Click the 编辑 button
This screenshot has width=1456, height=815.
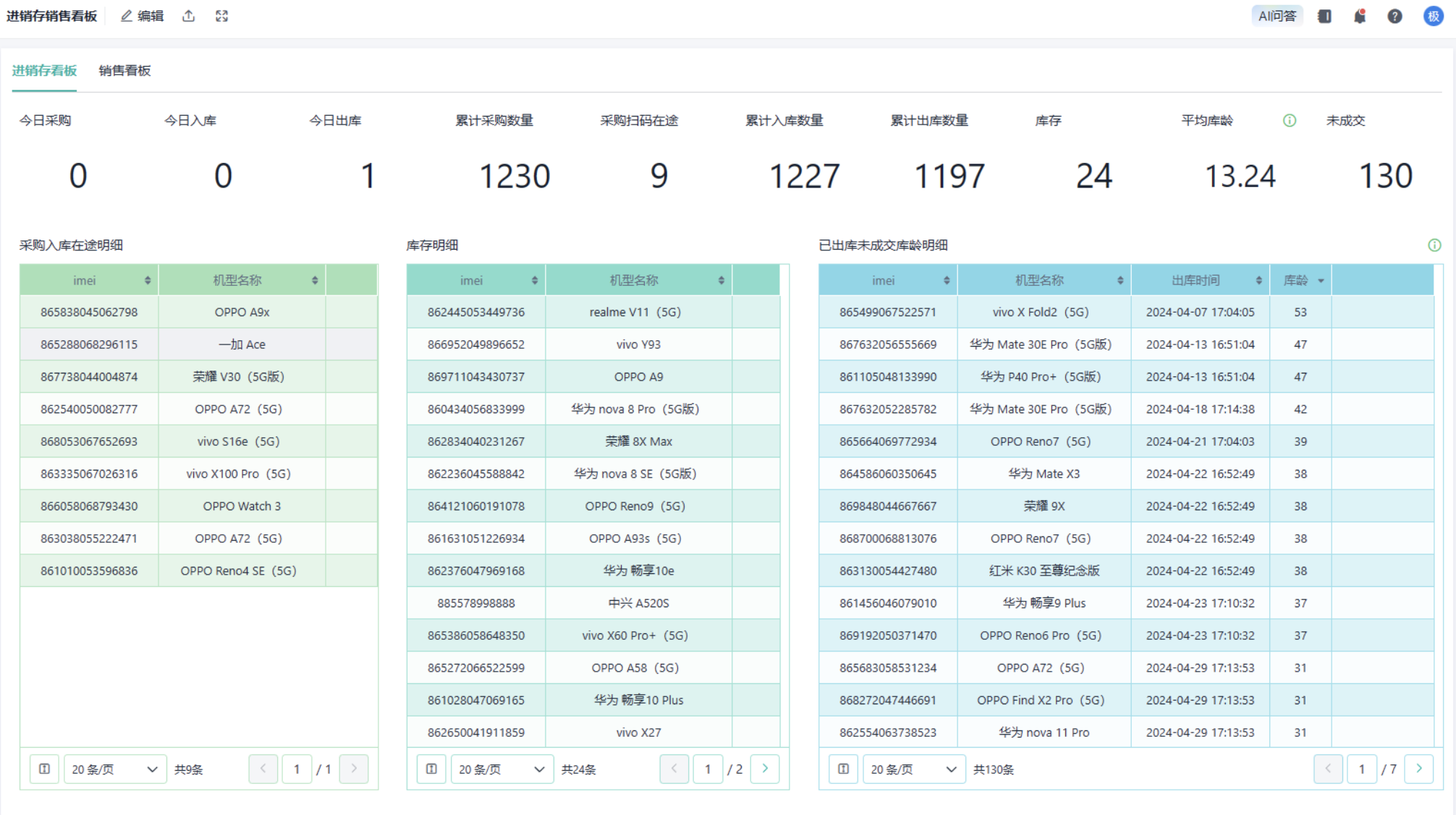[x=143, y=16]
